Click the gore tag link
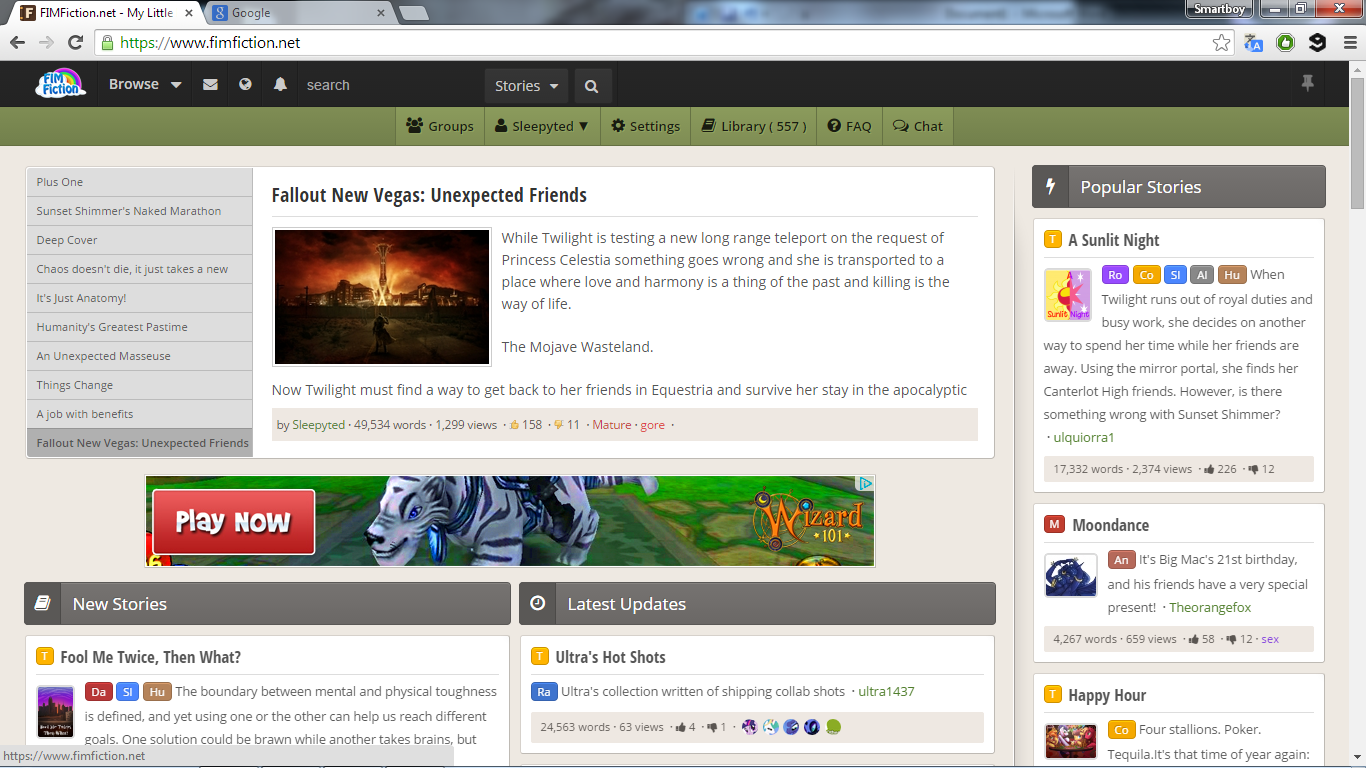The image size is (1366, 768). 653,425
